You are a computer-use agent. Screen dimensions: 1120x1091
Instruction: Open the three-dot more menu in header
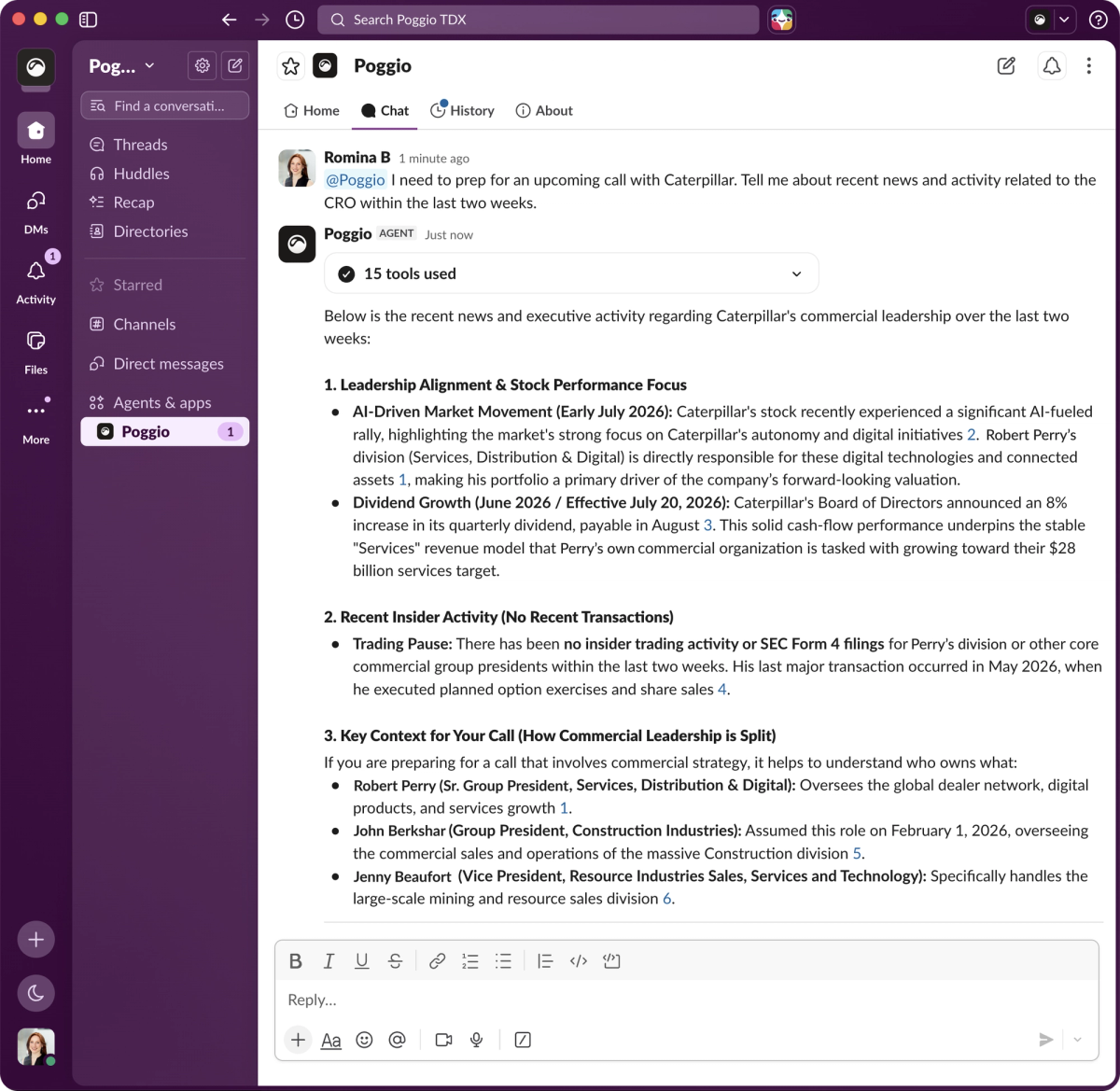[1088, 65]
